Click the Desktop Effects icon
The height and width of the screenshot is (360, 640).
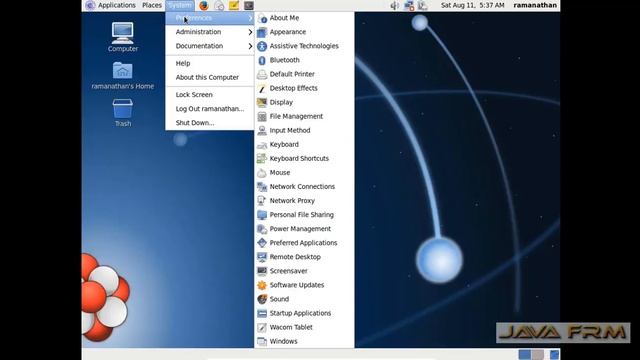click(262, 88)
